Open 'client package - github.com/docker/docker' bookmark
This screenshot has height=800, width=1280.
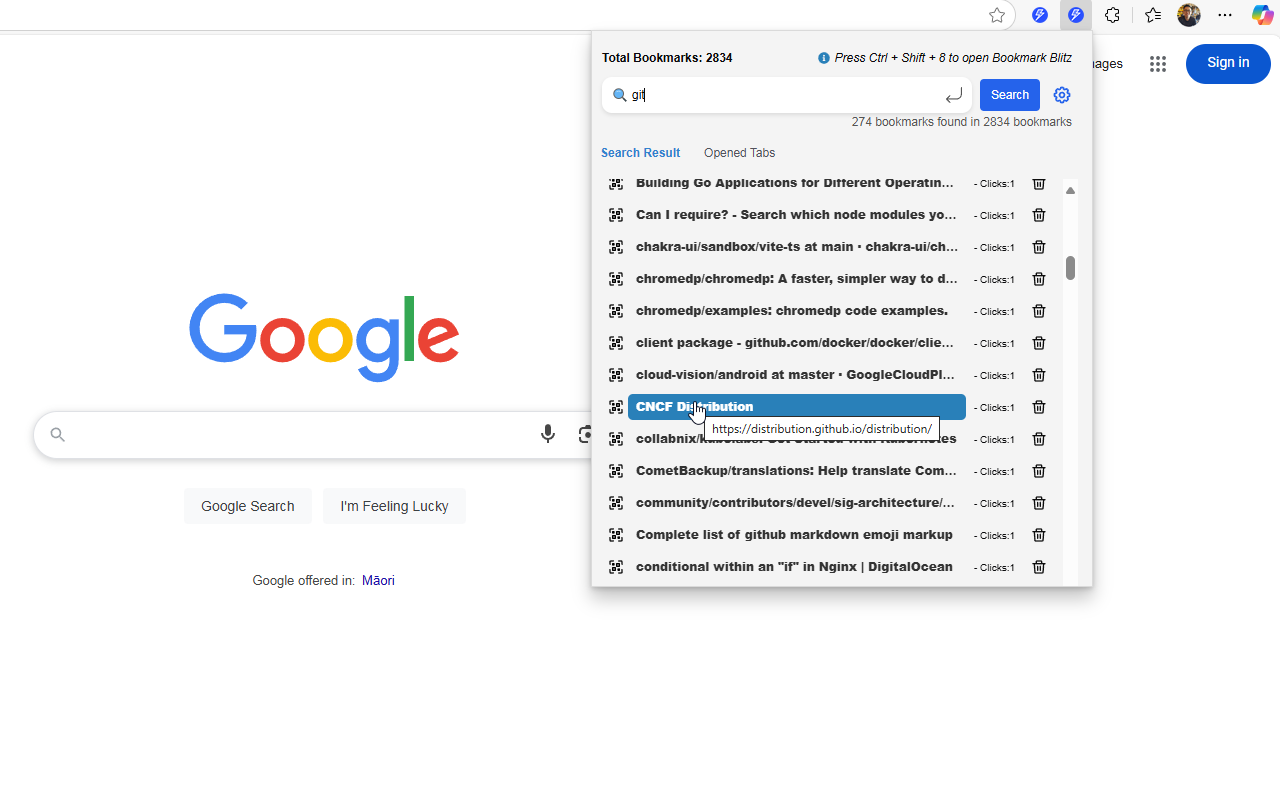797,343
